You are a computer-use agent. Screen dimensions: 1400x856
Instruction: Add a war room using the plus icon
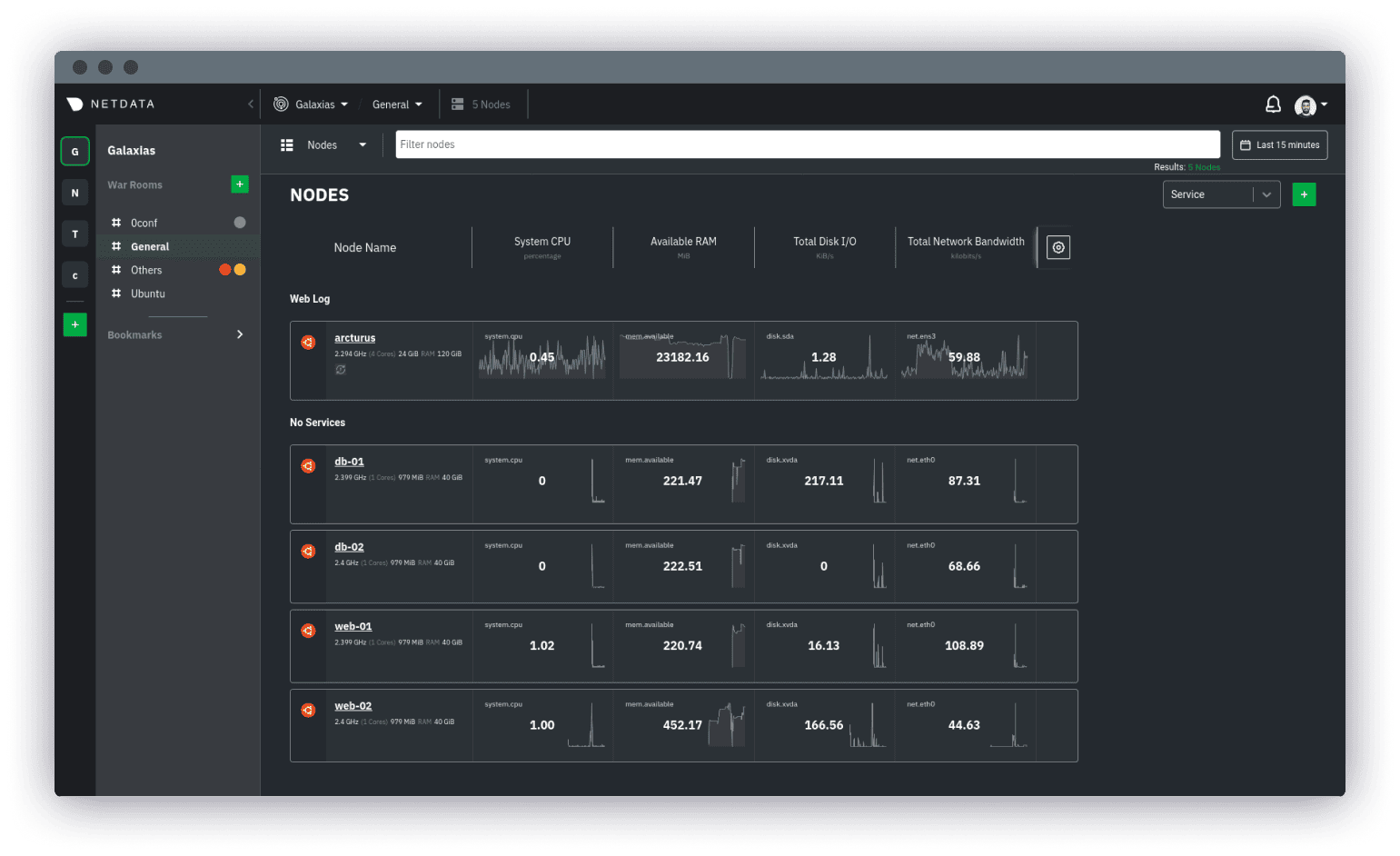click(x=240, y=184)
